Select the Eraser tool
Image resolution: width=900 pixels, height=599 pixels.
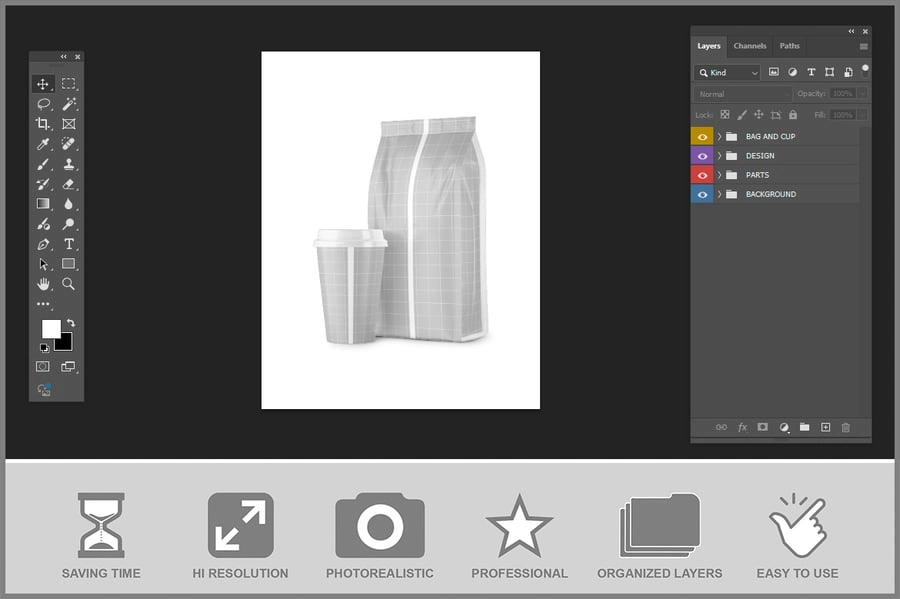[x=68, y=184]
